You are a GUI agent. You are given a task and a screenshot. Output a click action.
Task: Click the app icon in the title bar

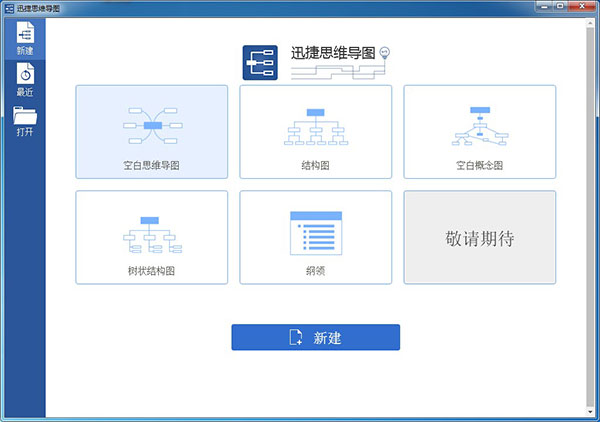click(x=8, y=8)
